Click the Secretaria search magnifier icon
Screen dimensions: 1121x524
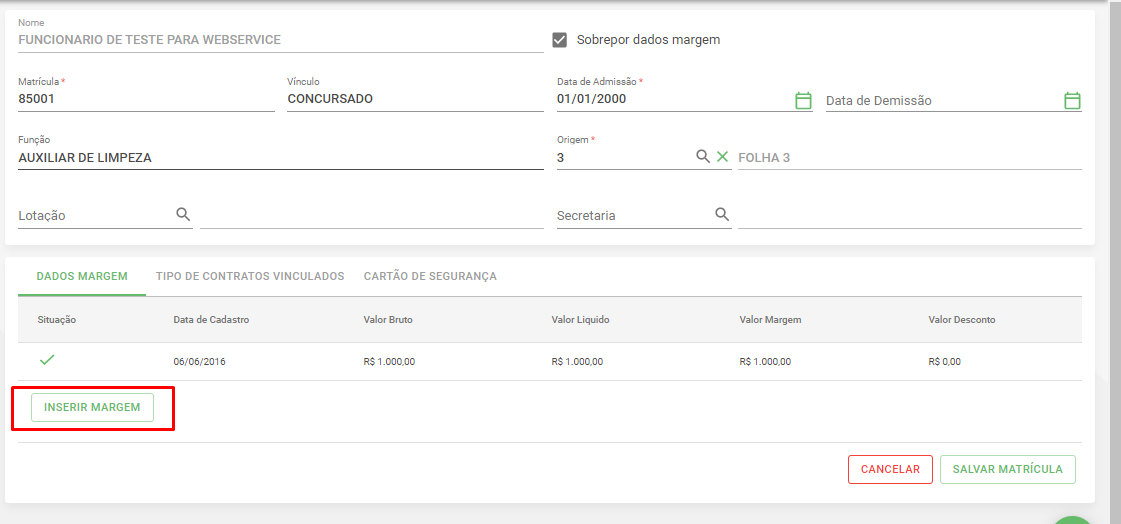[722, 214]
